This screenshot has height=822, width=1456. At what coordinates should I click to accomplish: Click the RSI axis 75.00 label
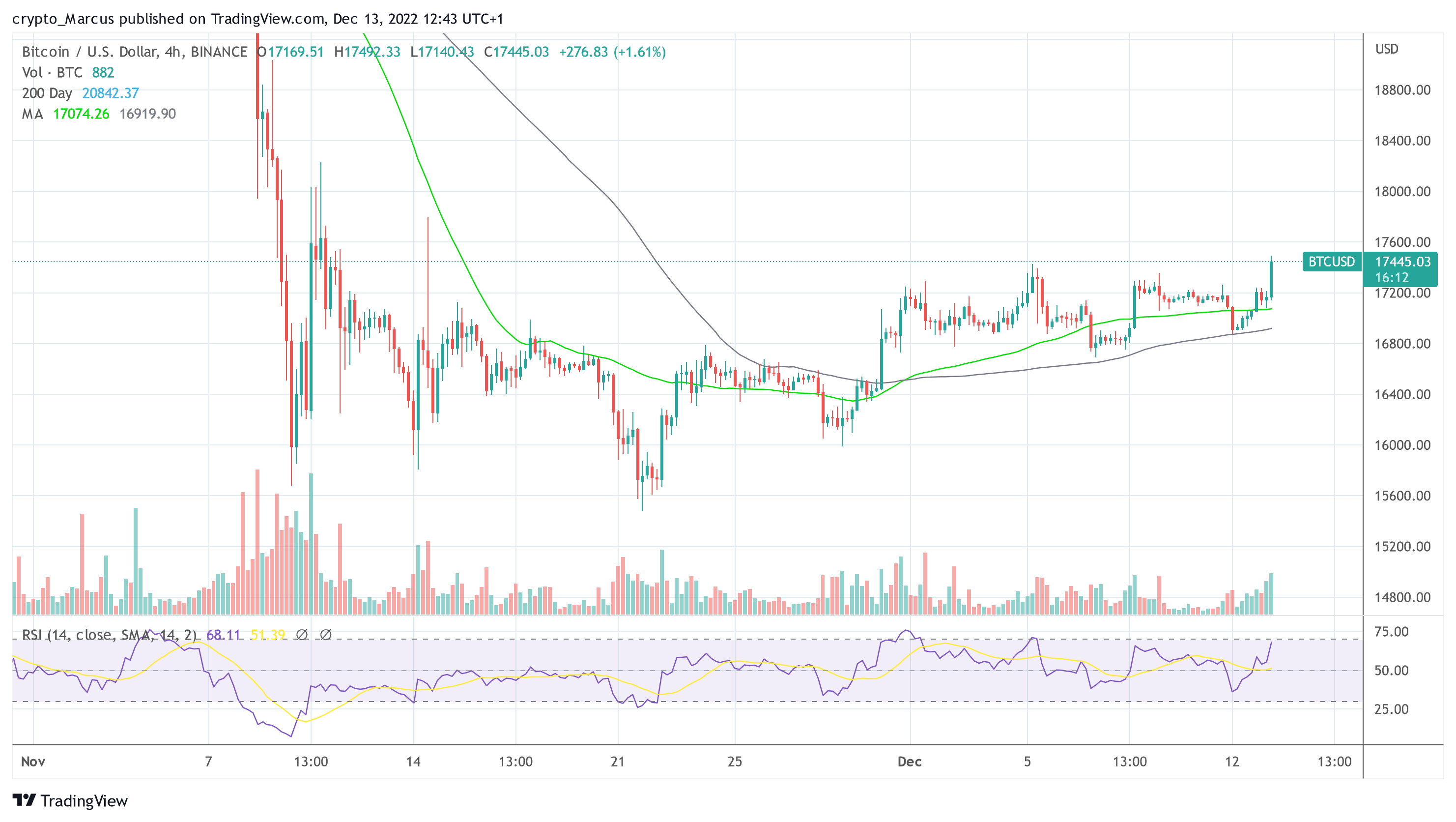point(1391,632)
